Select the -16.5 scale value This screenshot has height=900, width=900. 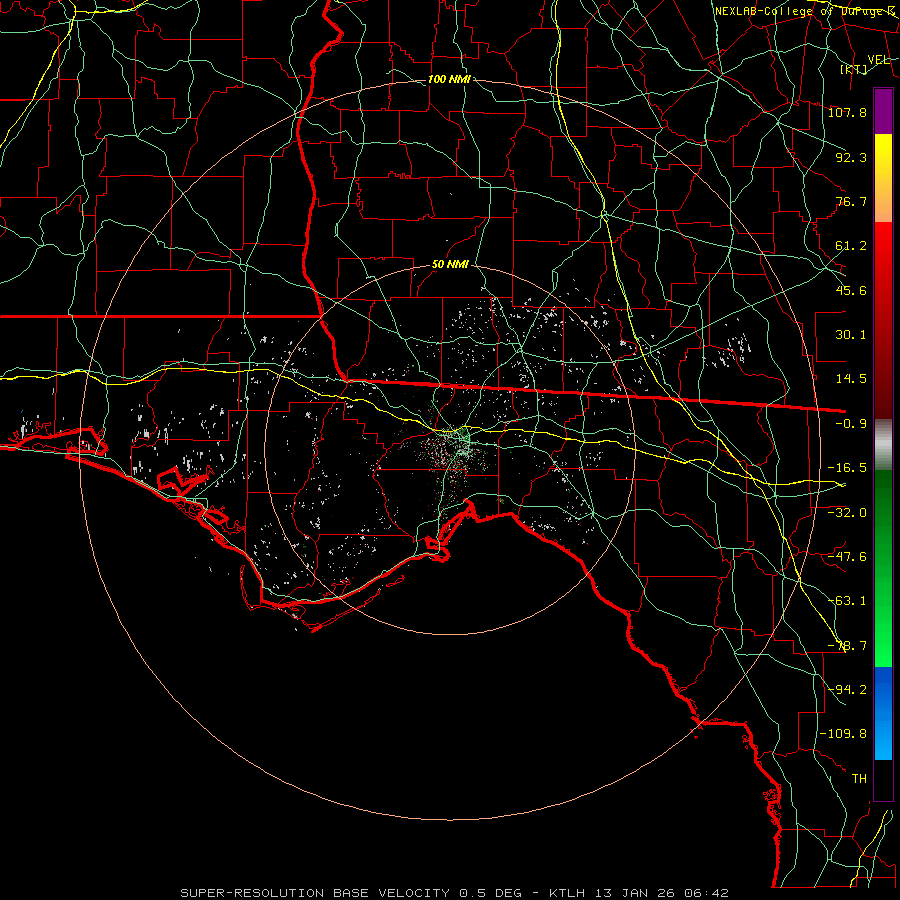(847, 468)
